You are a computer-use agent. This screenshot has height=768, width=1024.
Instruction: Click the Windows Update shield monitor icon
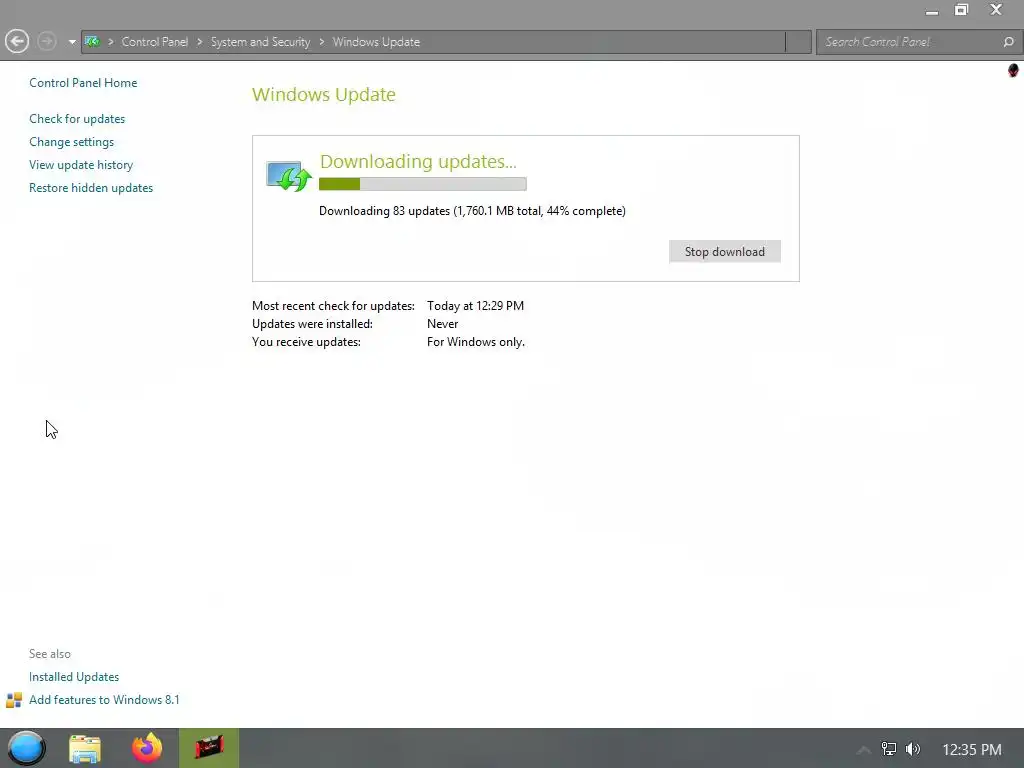click(289, 176)
